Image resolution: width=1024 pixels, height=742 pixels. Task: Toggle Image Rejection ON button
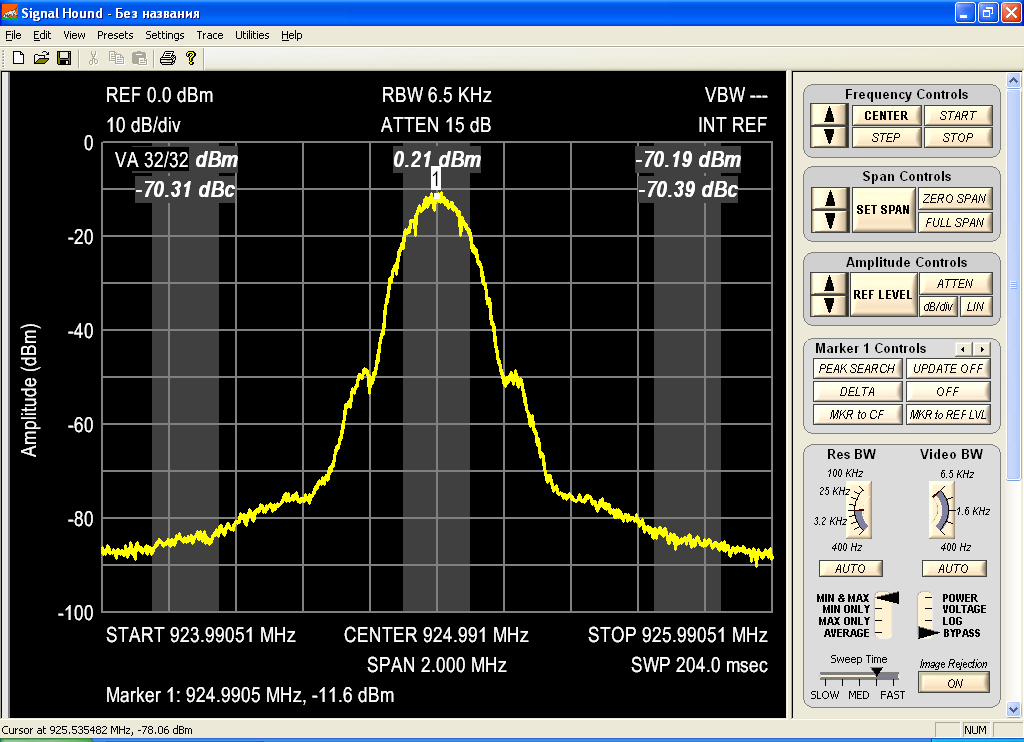(954, 683)
